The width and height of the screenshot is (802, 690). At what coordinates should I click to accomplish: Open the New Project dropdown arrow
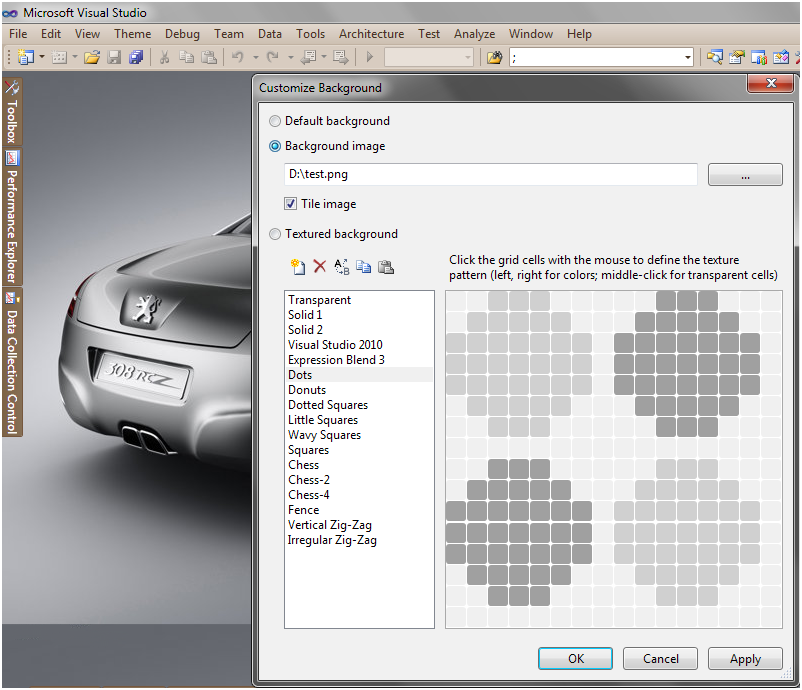tap(42, 57)
